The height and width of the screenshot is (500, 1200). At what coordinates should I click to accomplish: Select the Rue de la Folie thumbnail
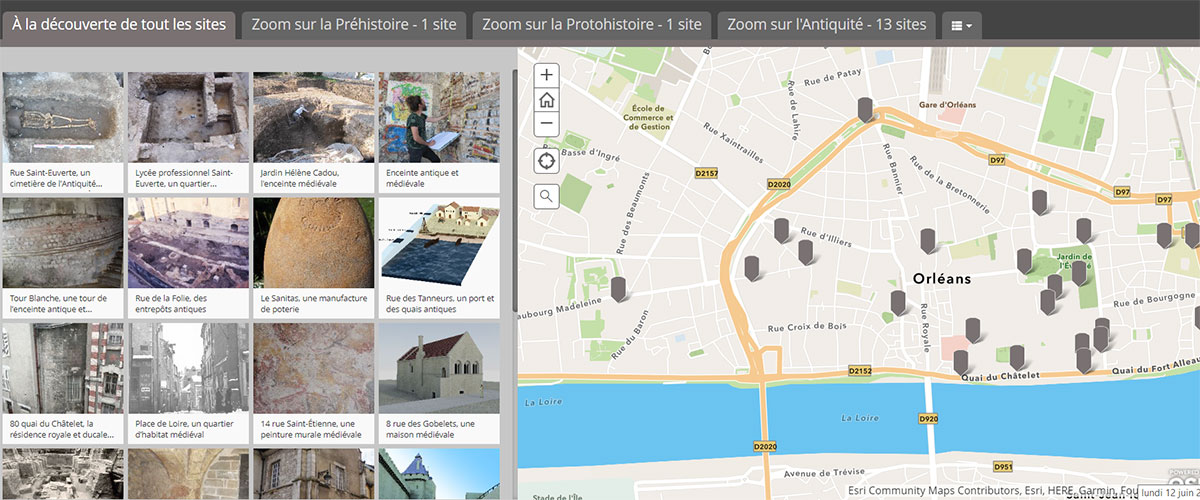pos(189,242)
